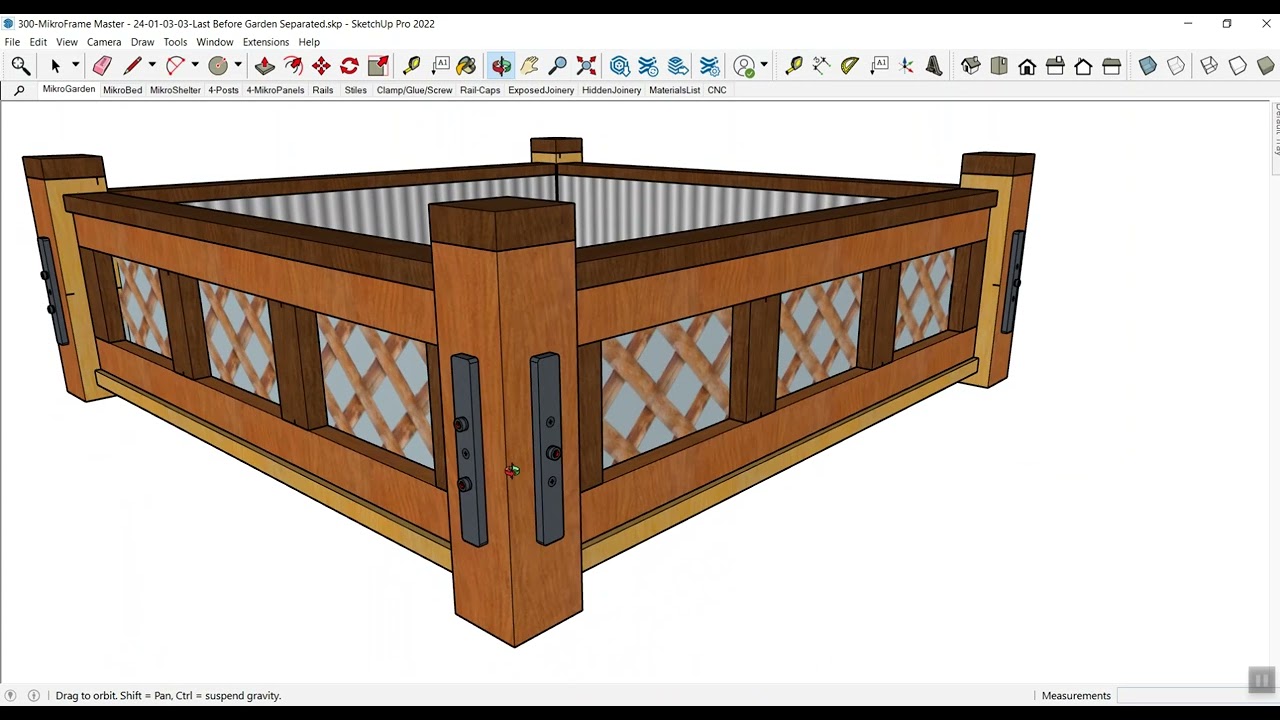Select the Scale tool

coord(378,66)
